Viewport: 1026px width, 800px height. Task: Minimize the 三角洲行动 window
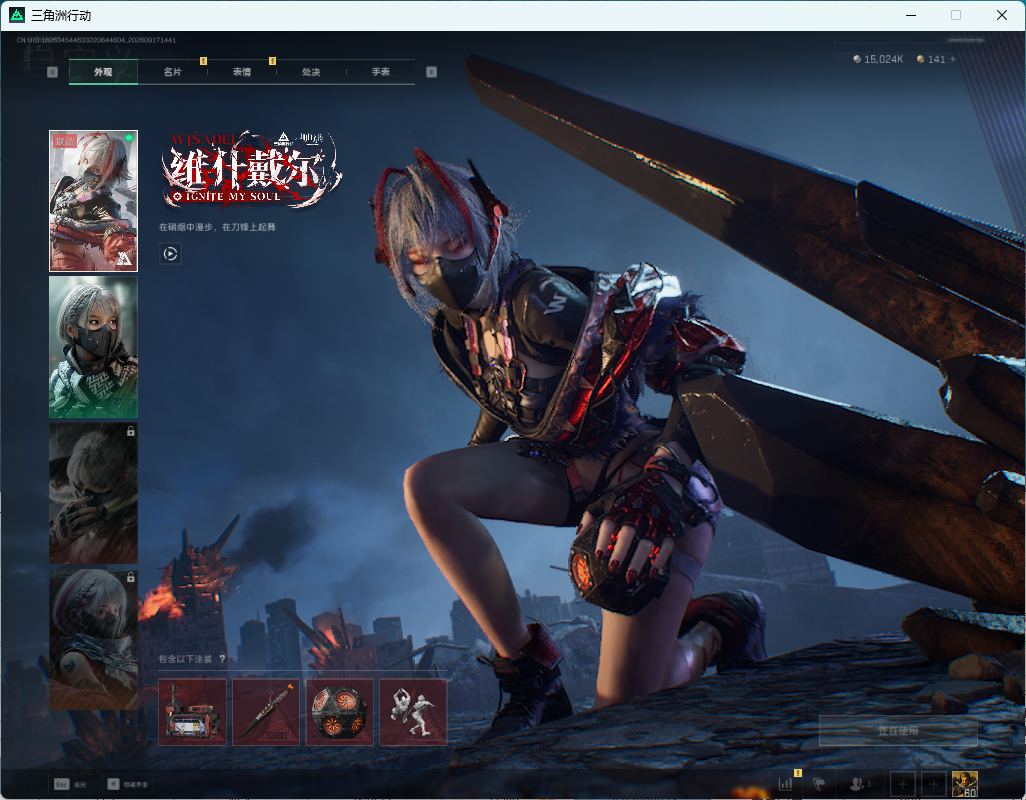pyautogui.click(x=911, y=15)
